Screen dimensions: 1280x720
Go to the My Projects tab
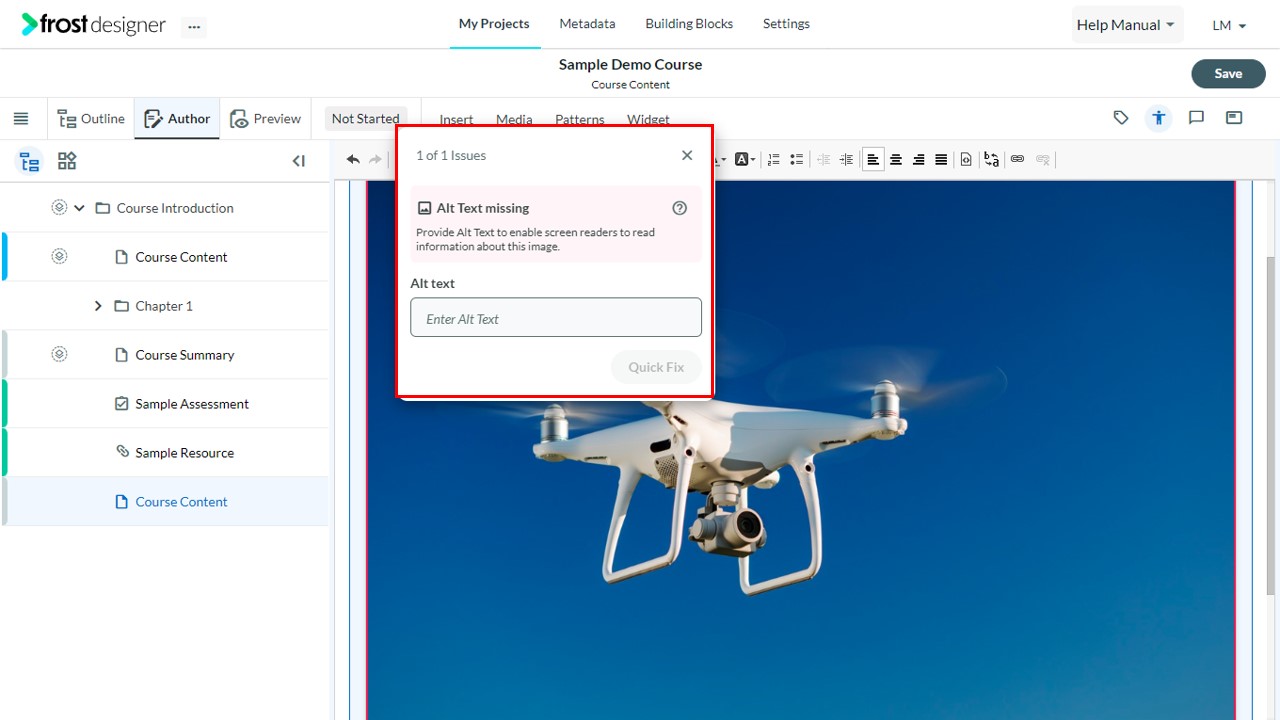pyautogui.click(x=494, y=24)
